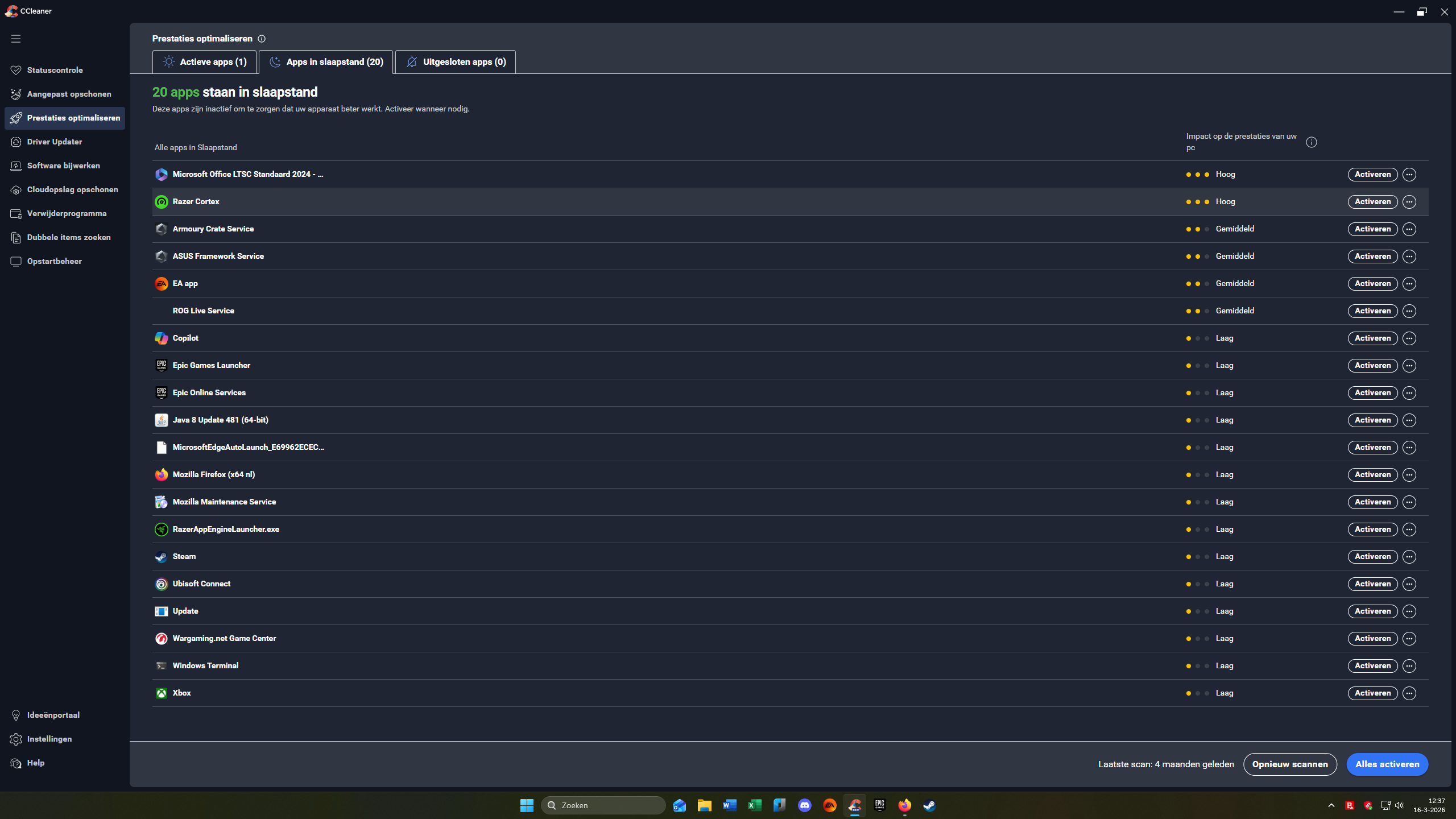Open the Discord icon in the taskbar
1456x819 pixels.
click(804, 805)
